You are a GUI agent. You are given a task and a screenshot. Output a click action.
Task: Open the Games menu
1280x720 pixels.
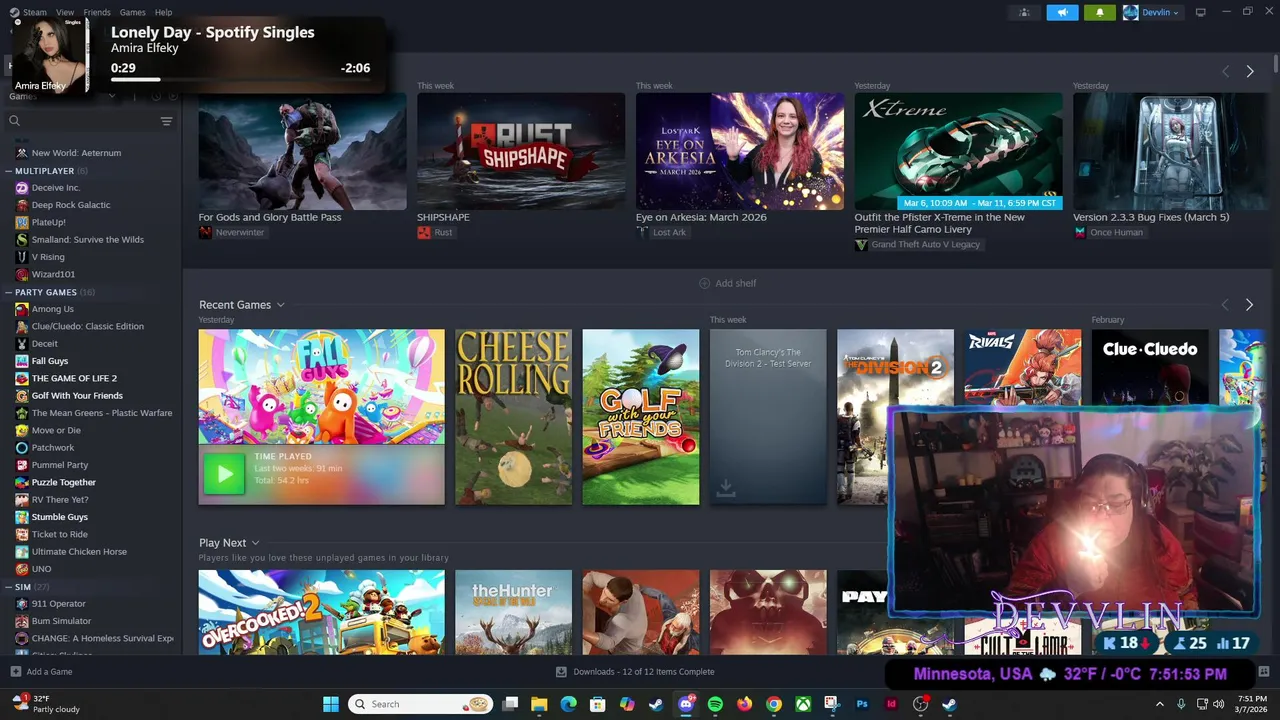tap(132, 12)
